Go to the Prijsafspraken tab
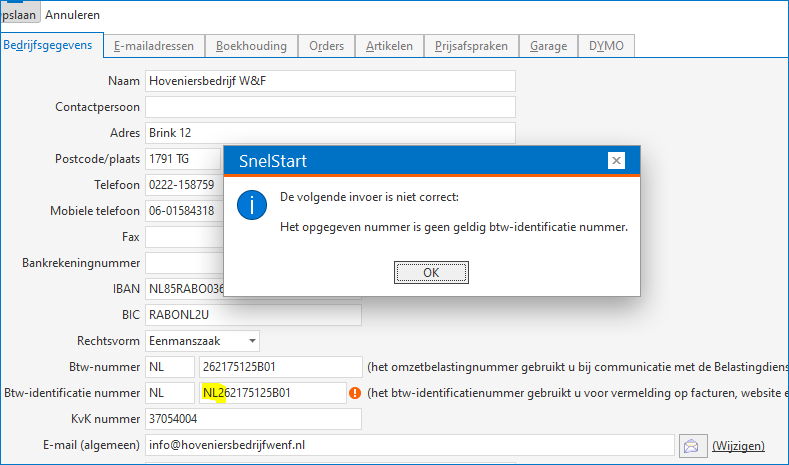The width and height of the screenshot is (789, 465). 471,46
